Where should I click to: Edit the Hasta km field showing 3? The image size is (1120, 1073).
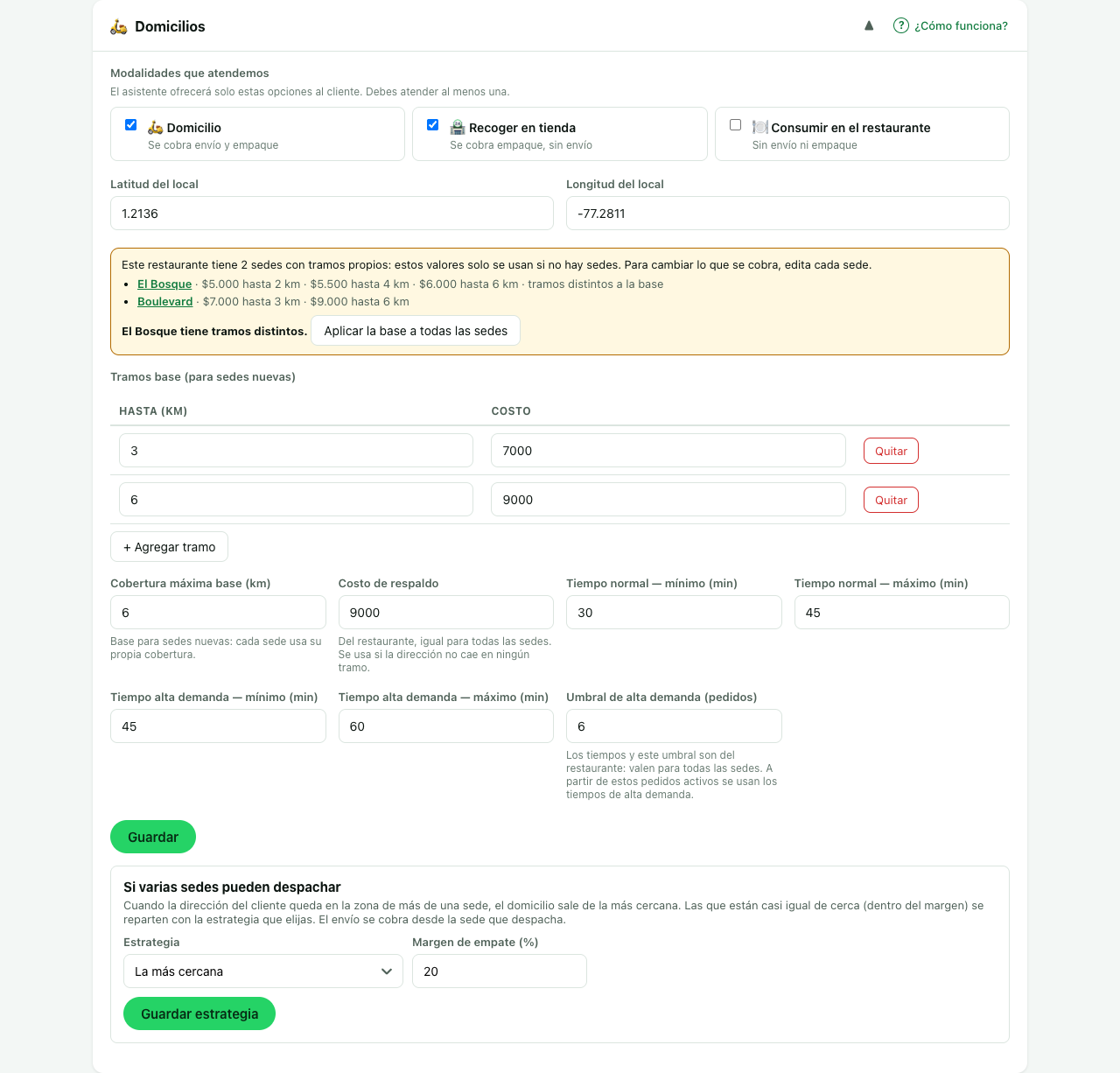pos(296,451)
